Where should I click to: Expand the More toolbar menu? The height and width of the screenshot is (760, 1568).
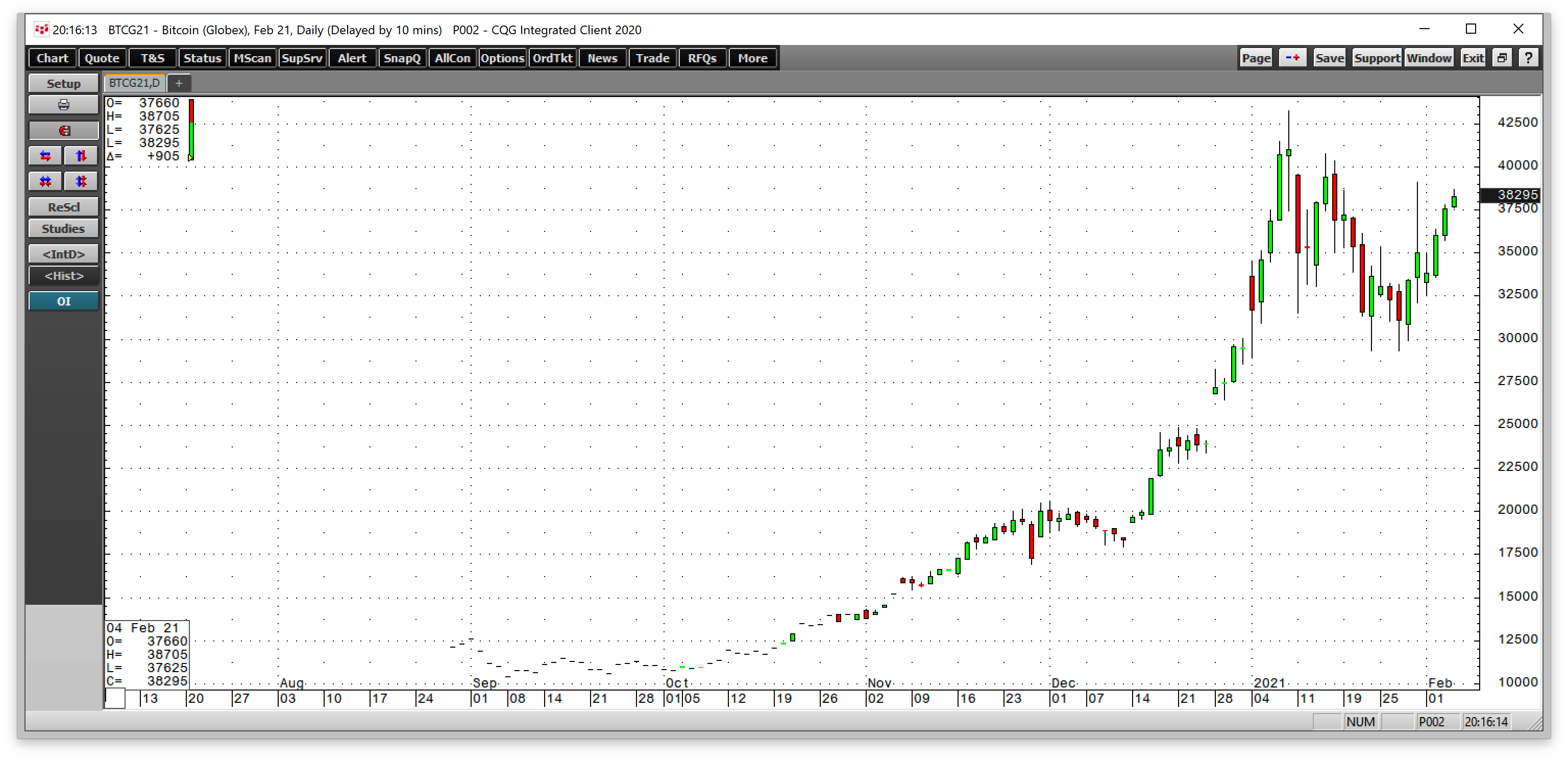click(x=753, y=58)
